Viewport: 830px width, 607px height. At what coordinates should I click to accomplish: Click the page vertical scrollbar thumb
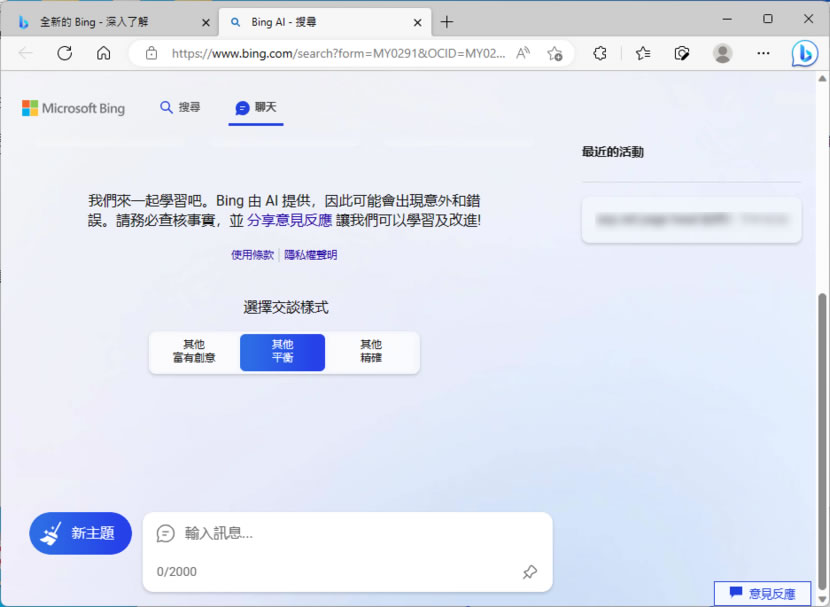(822, 442)
